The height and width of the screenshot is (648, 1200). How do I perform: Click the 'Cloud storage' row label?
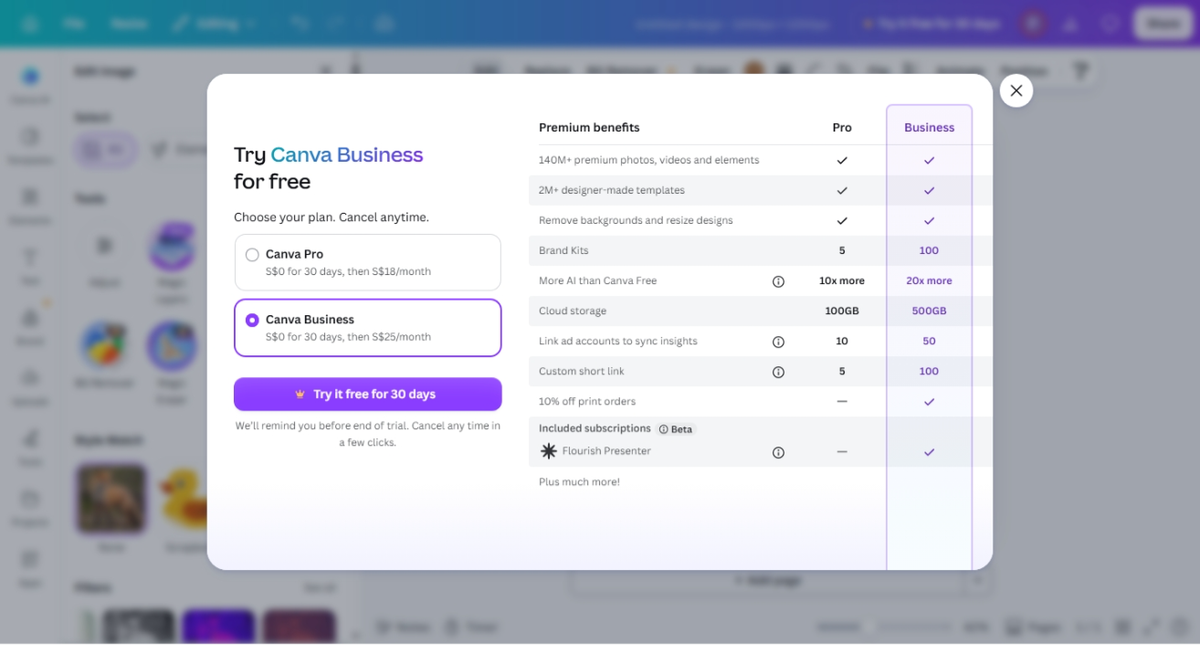pos(573,311)
